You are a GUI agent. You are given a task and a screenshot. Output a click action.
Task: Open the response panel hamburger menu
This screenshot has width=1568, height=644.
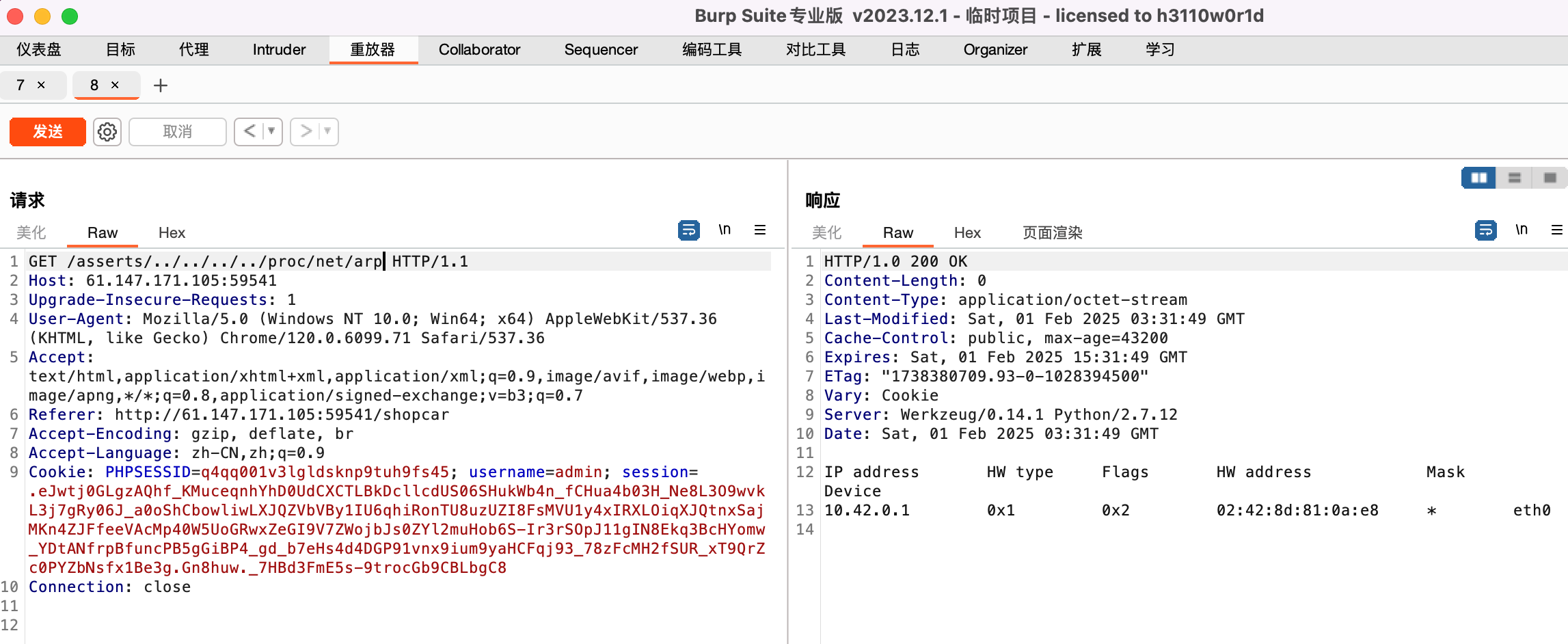tap(1557, 230)
